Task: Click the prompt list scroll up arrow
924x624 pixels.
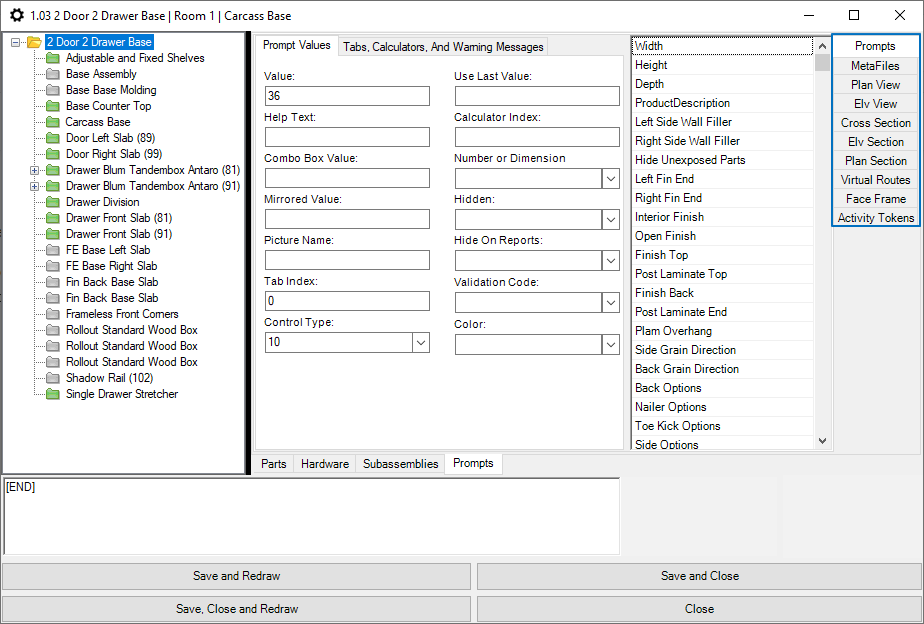Action: [823, 46]
